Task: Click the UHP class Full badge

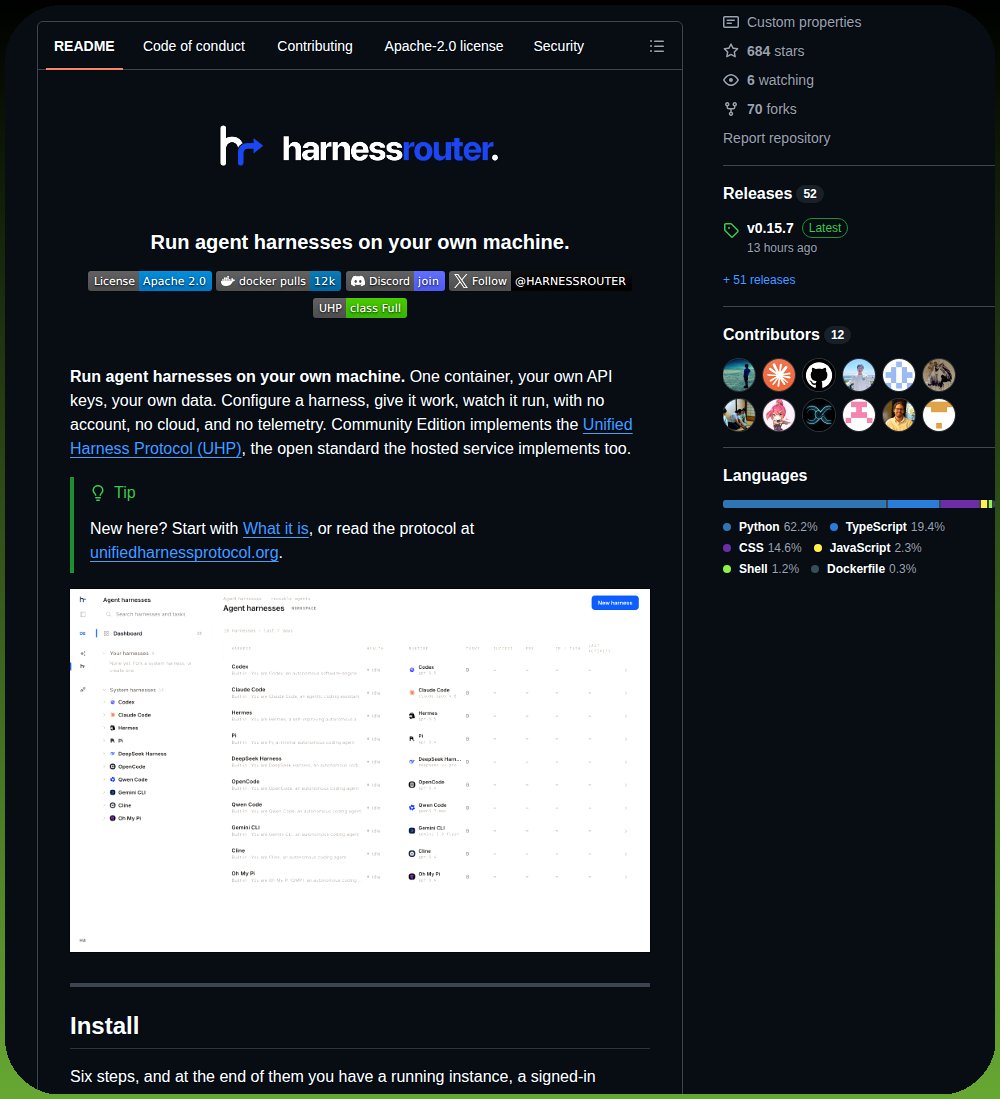Action: pos(359,308)
